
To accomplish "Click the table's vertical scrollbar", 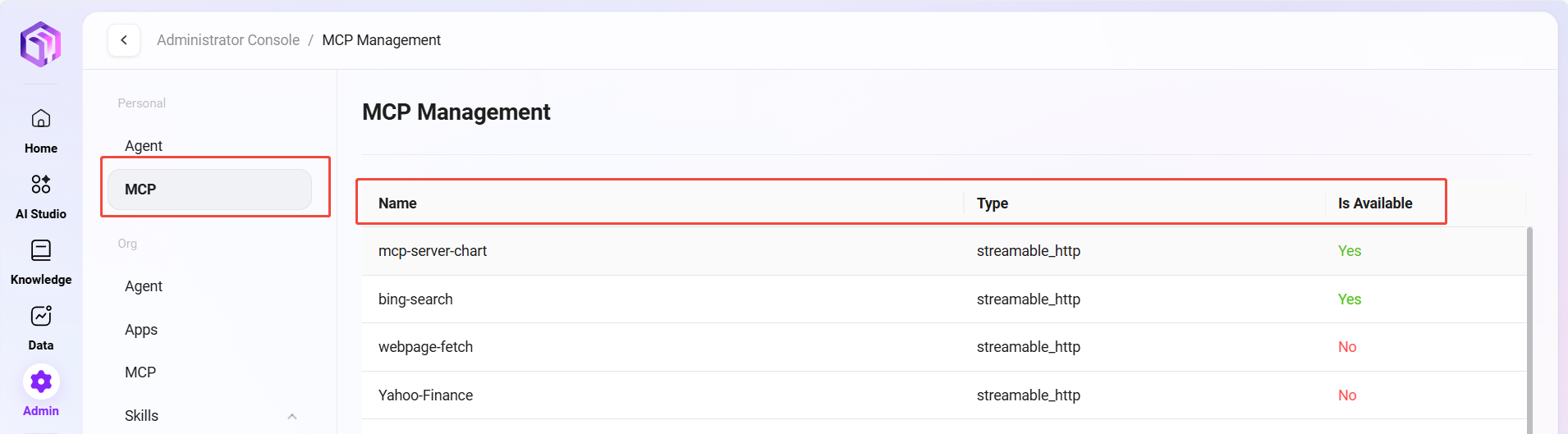I will pos(1529,328).
